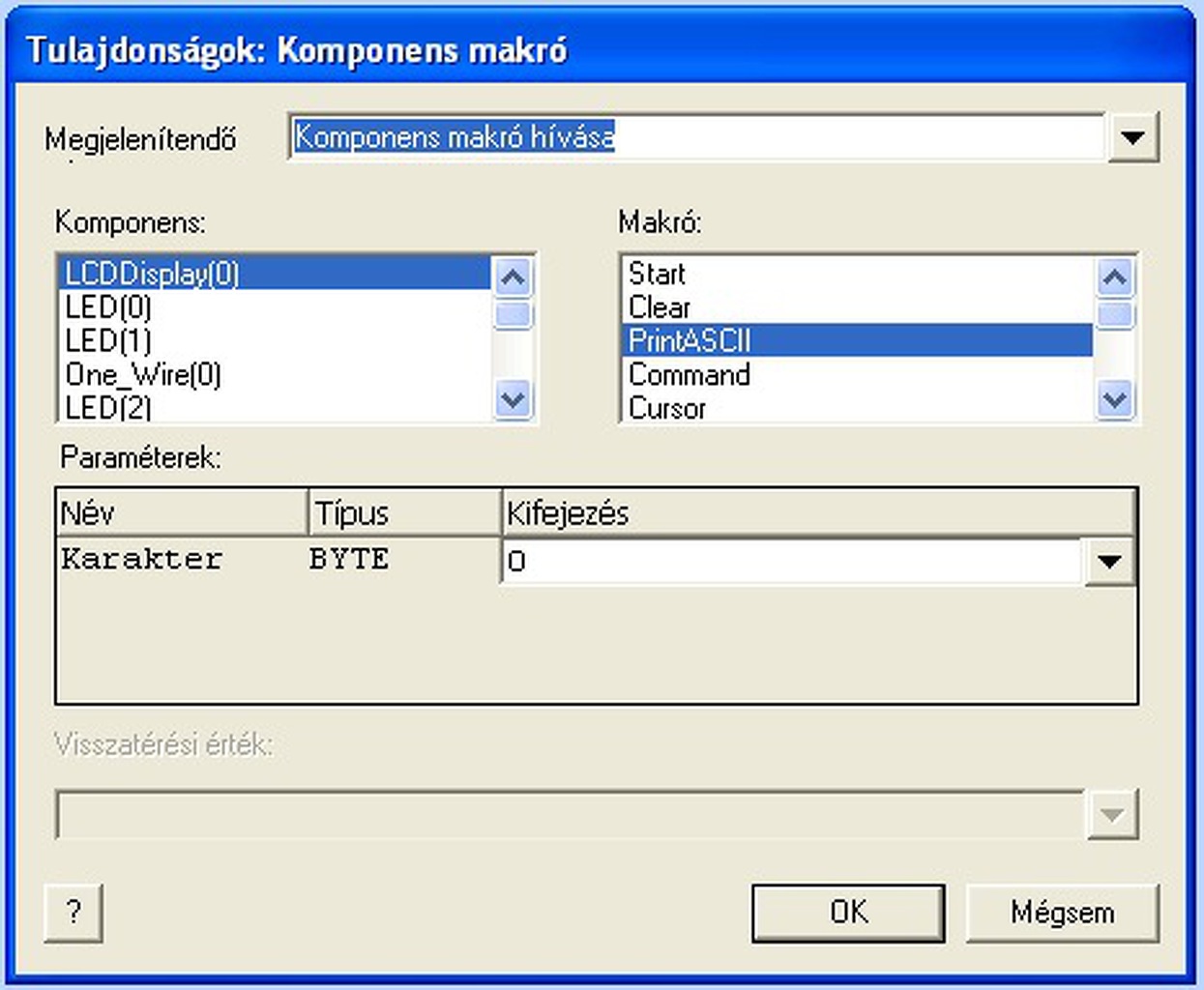The image size is (1204, 990).
Task: Click the Komponens makró hívása text field
Action: [x=696, y=137]
